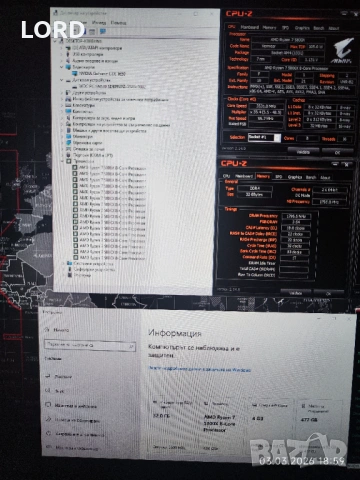Image resolution: width=360 pixels, height=480 pixels.
Task: Click the Звук speaker icon in the Settings sidebar
Action: [x=48, y=390]
